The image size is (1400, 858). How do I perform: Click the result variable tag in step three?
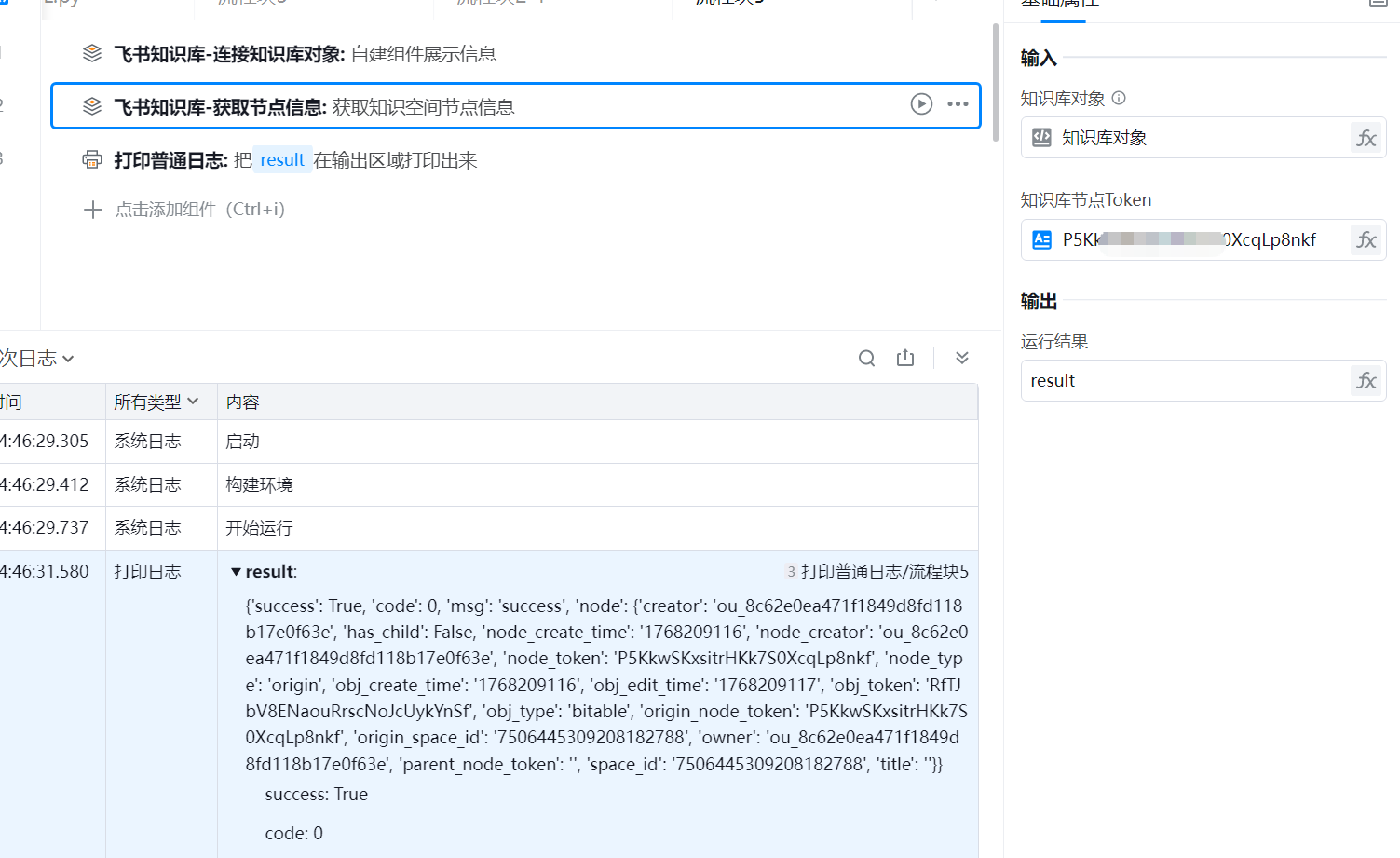coord(282,160)
